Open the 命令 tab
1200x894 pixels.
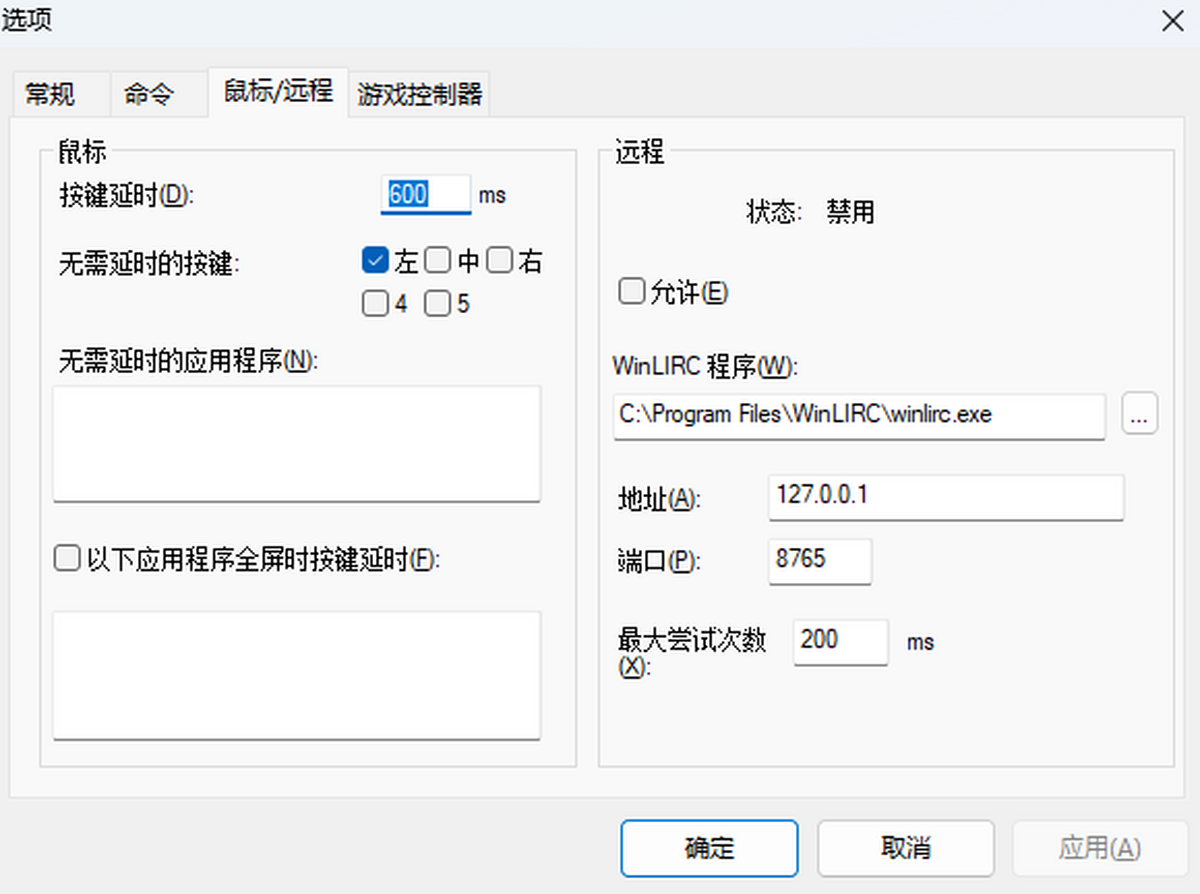tap(149, 95)
